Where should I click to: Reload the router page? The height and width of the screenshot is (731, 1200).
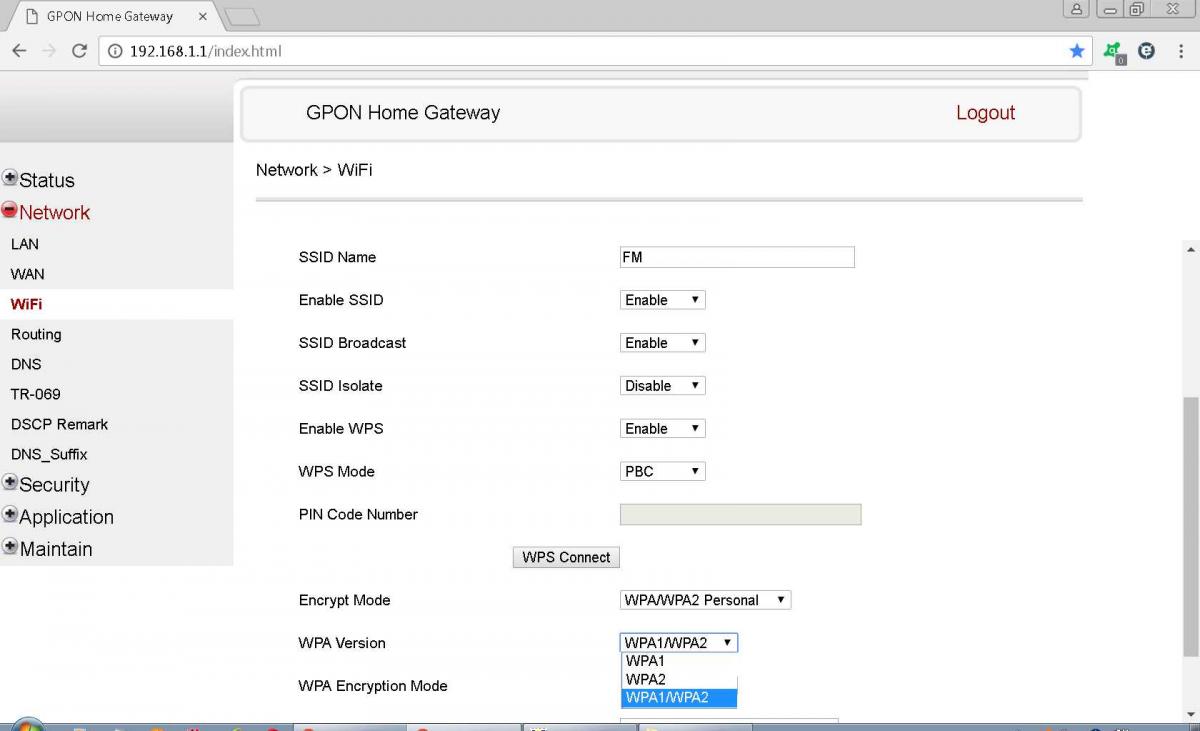pos(79,51)
